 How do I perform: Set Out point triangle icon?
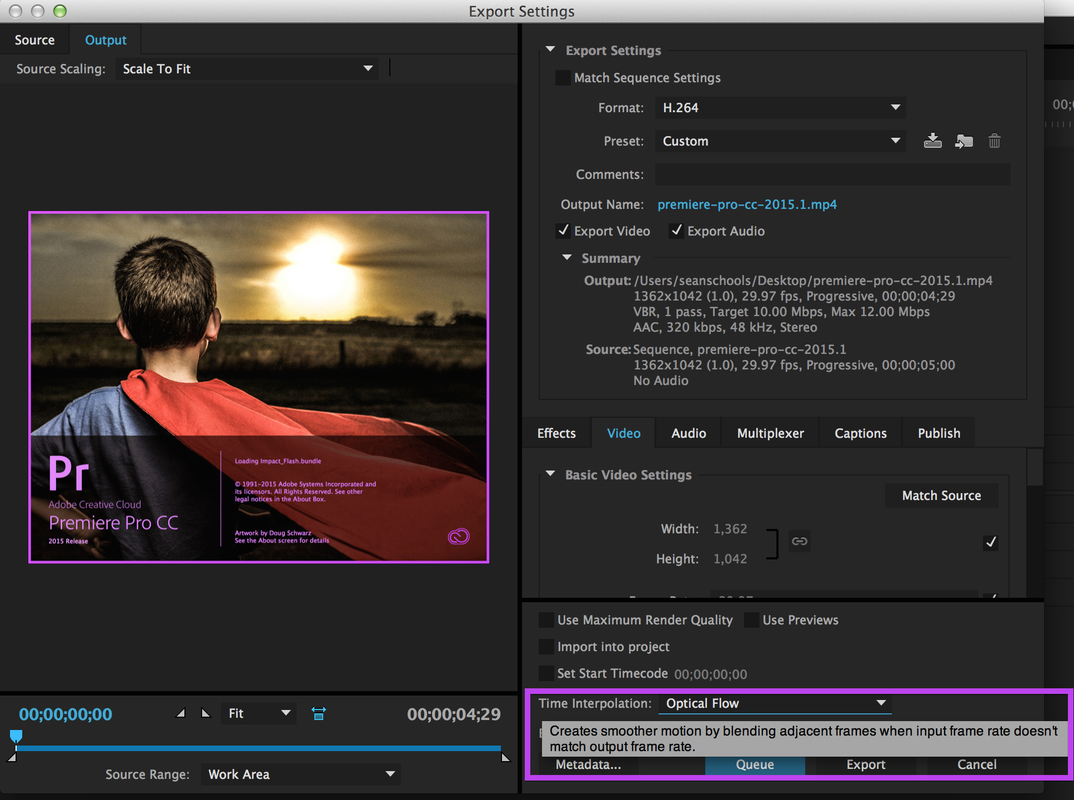(x=205, y=713)
